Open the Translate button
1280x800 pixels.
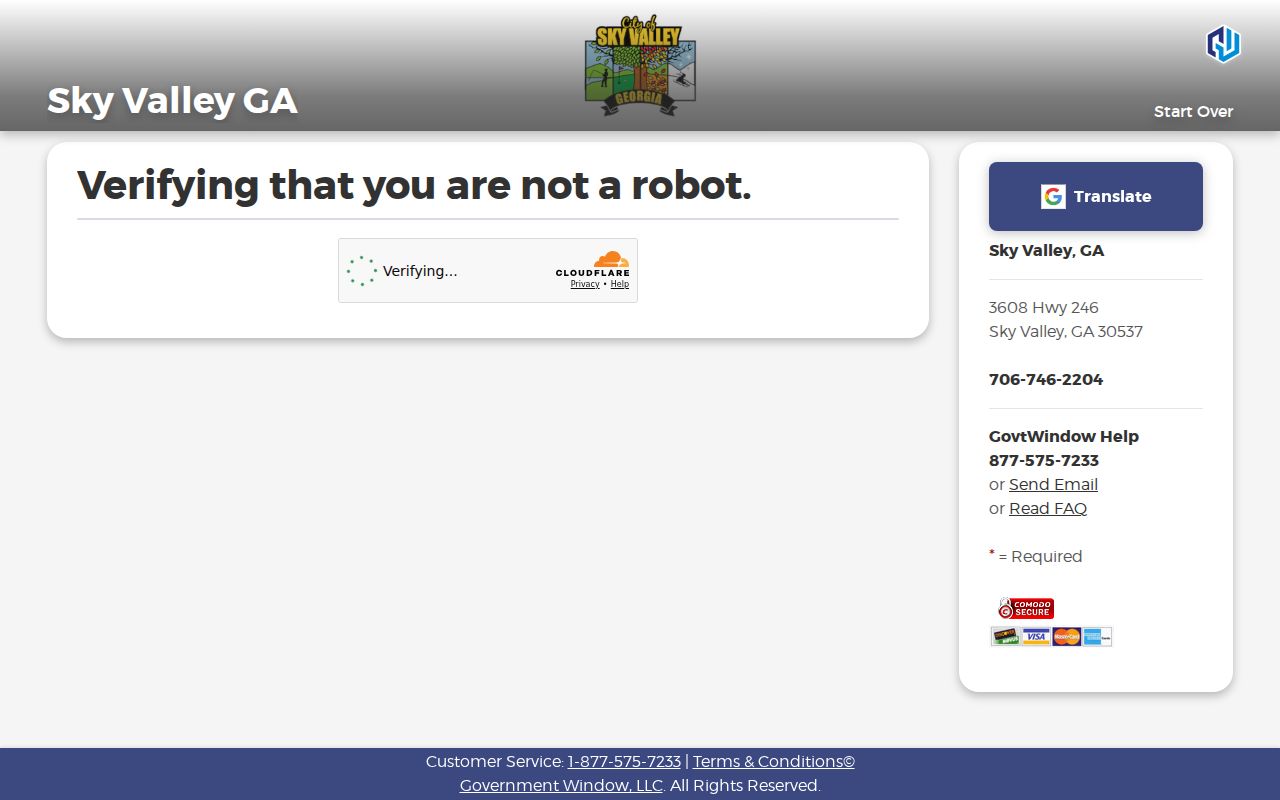point(1096,197)
